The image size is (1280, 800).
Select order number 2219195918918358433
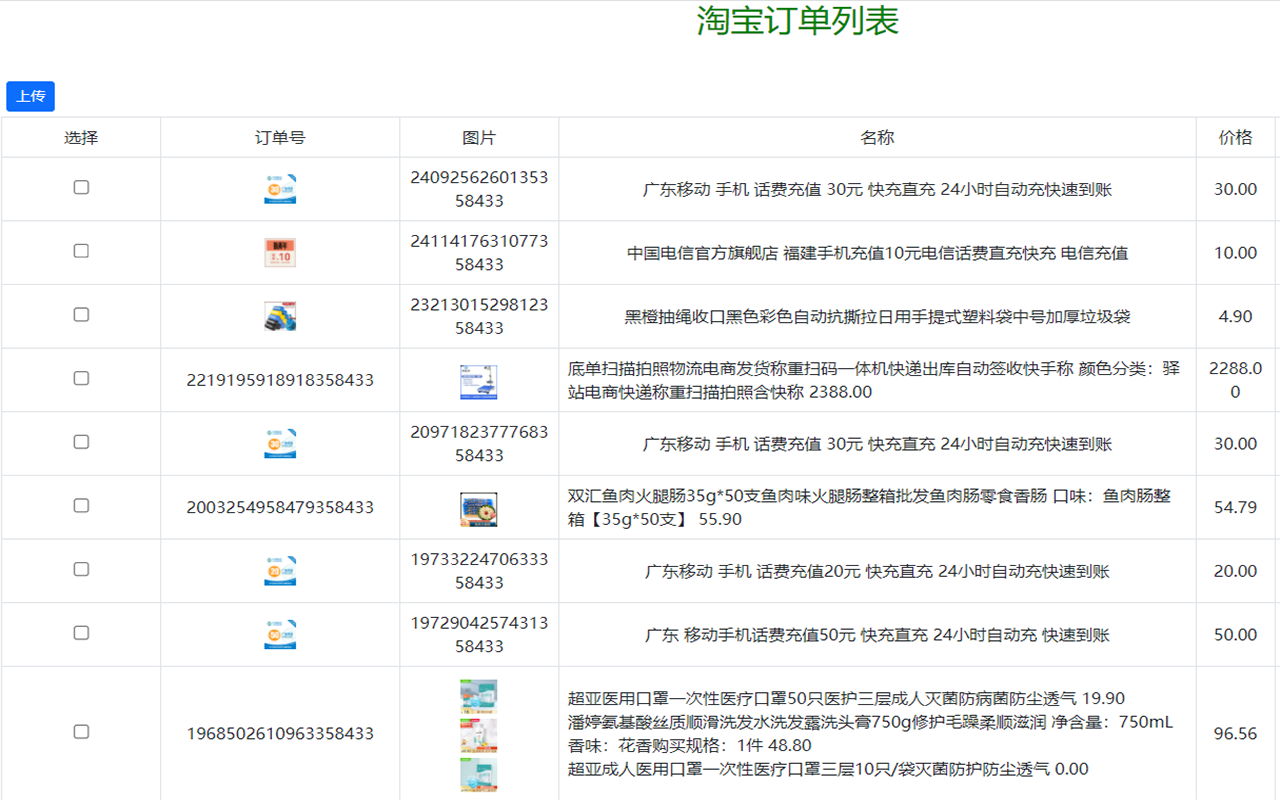(x=280, y=380)
